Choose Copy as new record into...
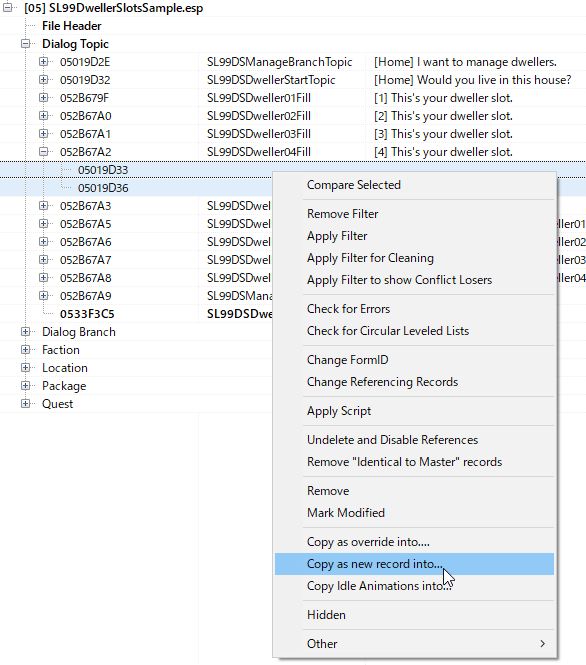586x665 pixels. [414, 564]
